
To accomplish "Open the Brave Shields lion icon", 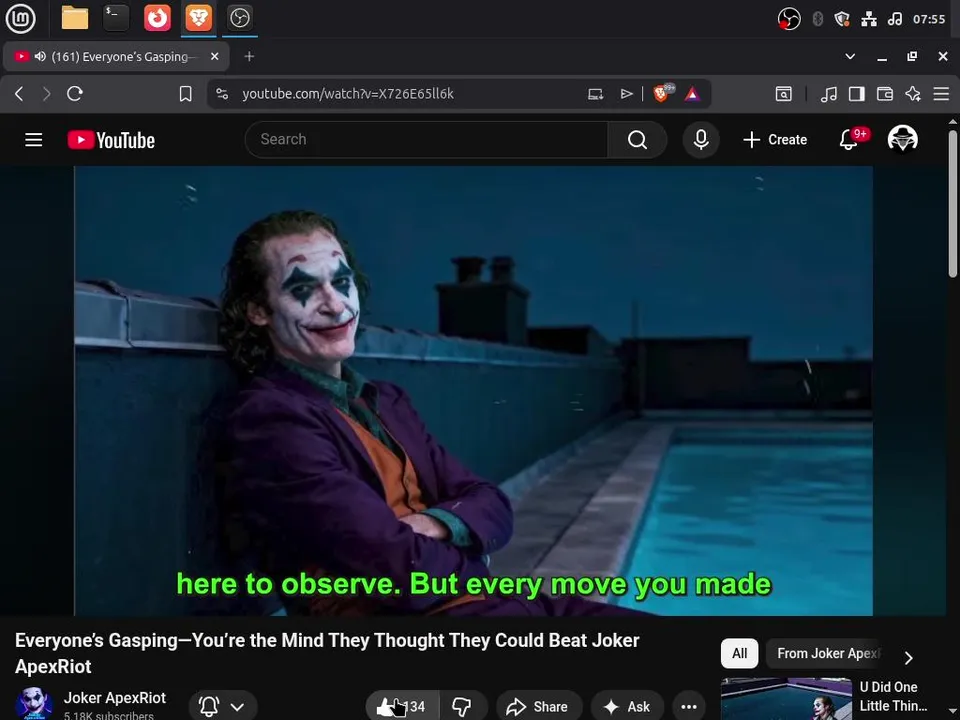I will click(662, 93).
